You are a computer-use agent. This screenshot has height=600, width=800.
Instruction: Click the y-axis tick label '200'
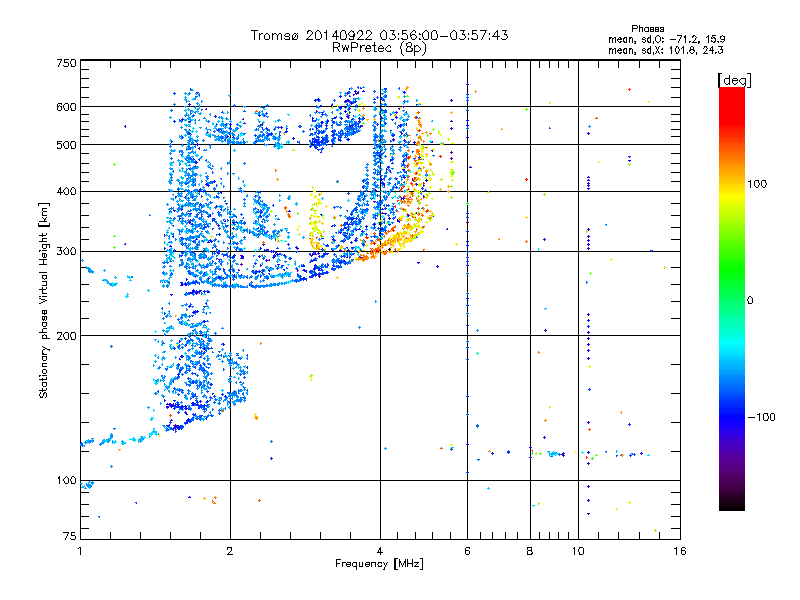(66, 336)
